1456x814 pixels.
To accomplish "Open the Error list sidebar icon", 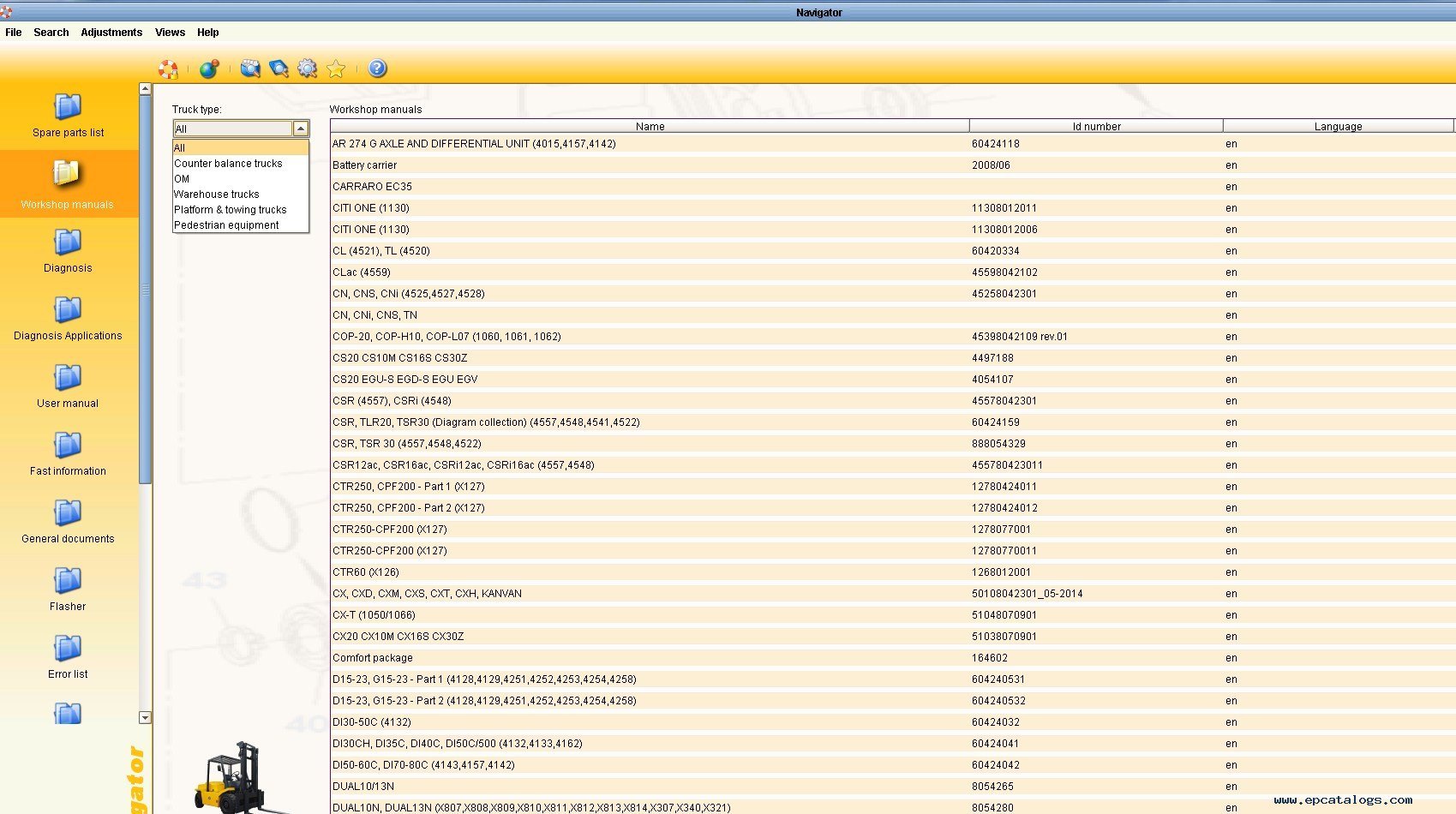I will pyautogui.click(x=68, y=648).
